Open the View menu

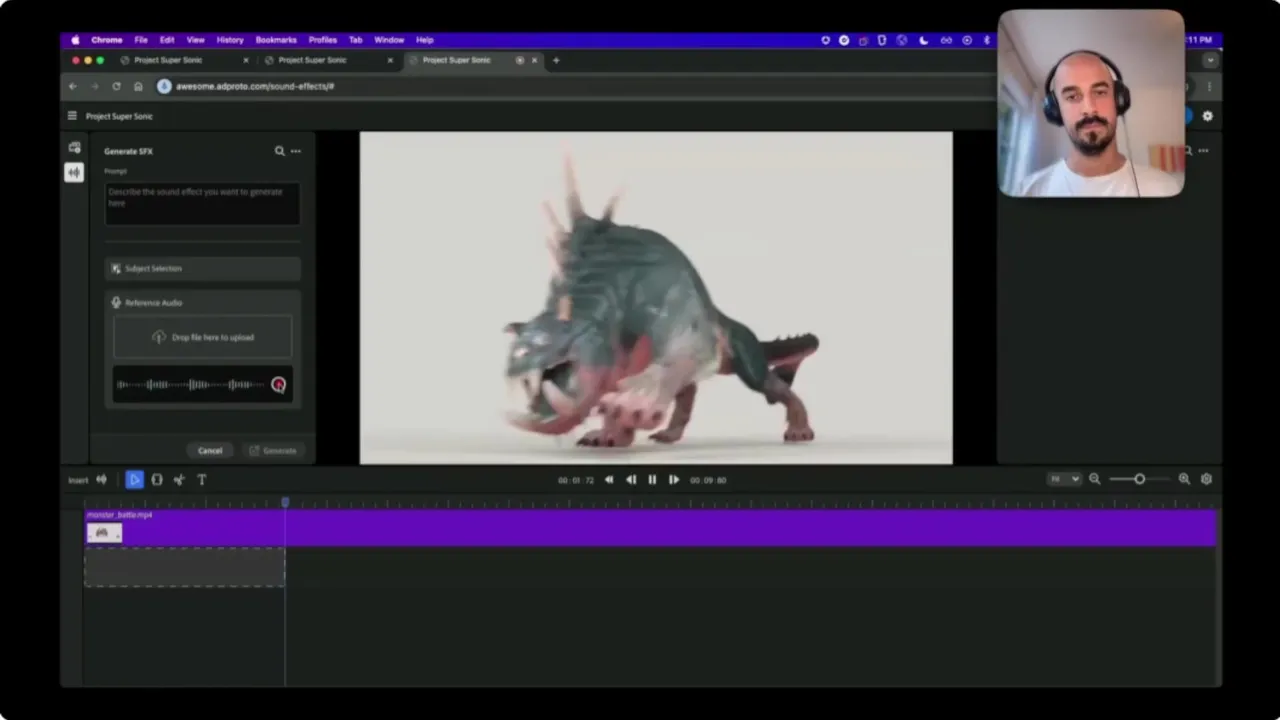[196, 40]
